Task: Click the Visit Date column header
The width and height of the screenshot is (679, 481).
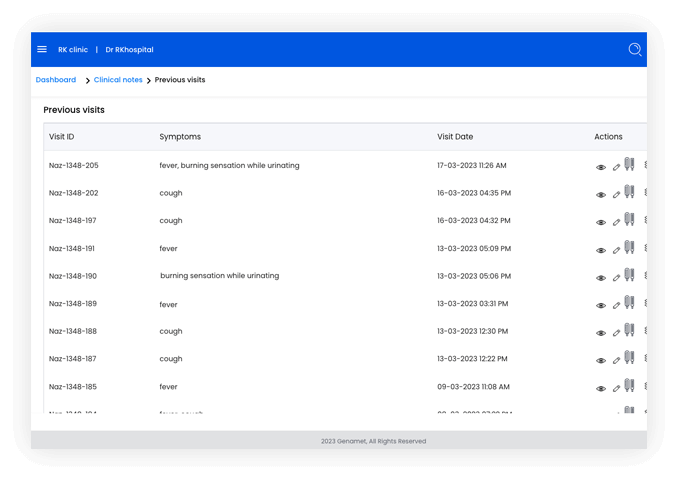Action: coord(455,137)
